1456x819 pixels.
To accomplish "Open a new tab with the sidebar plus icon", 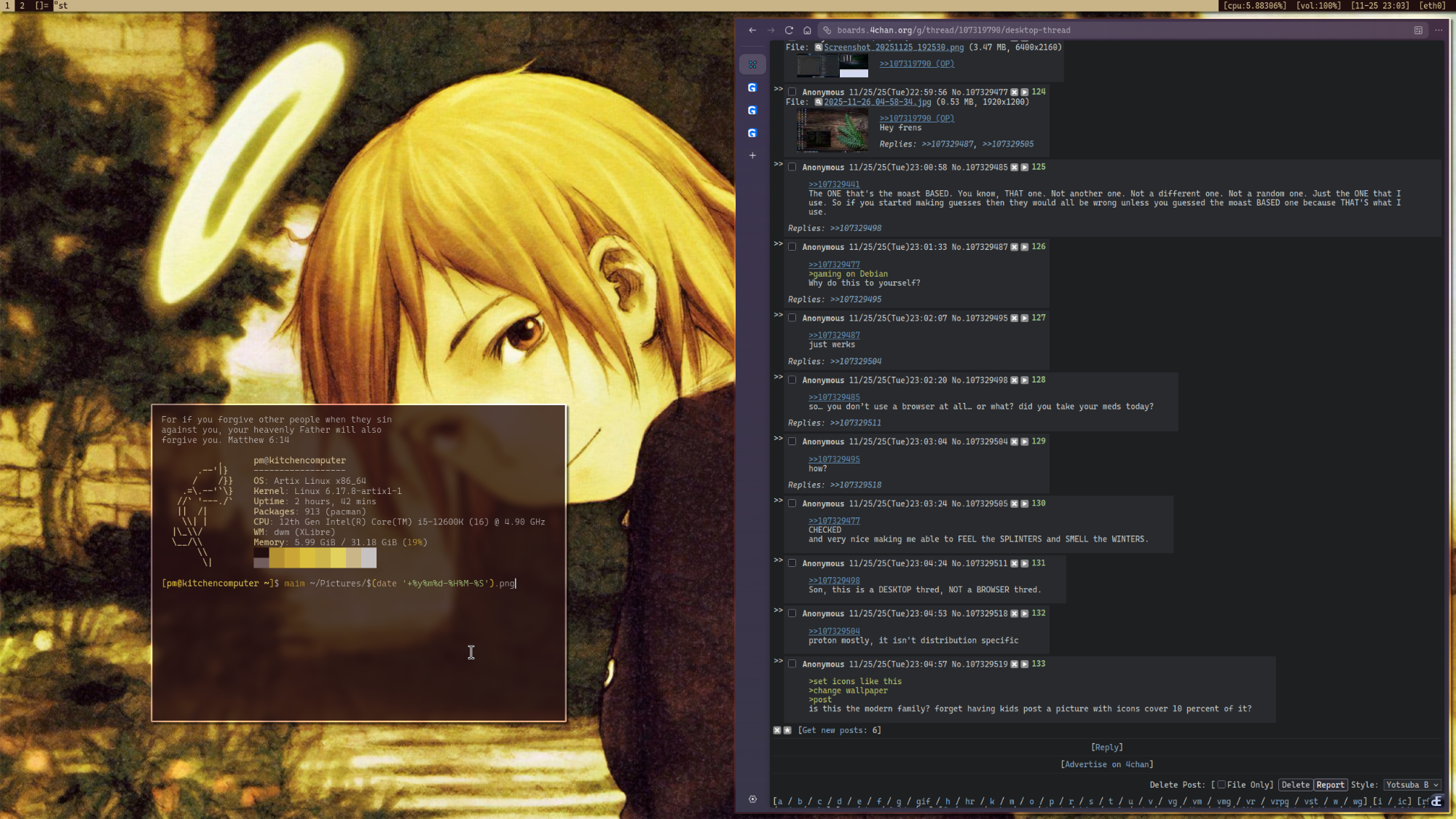I will click(752, 155).
